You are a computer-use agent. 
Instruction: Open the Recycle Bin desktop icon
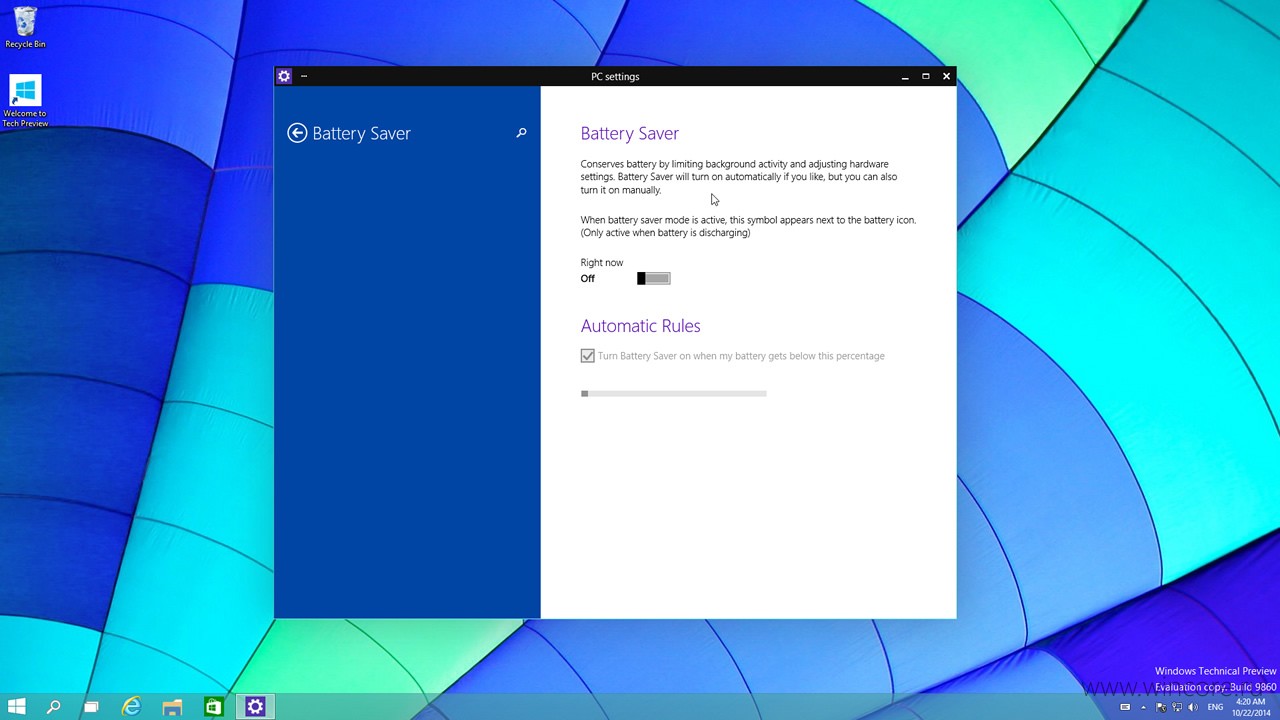25,28
